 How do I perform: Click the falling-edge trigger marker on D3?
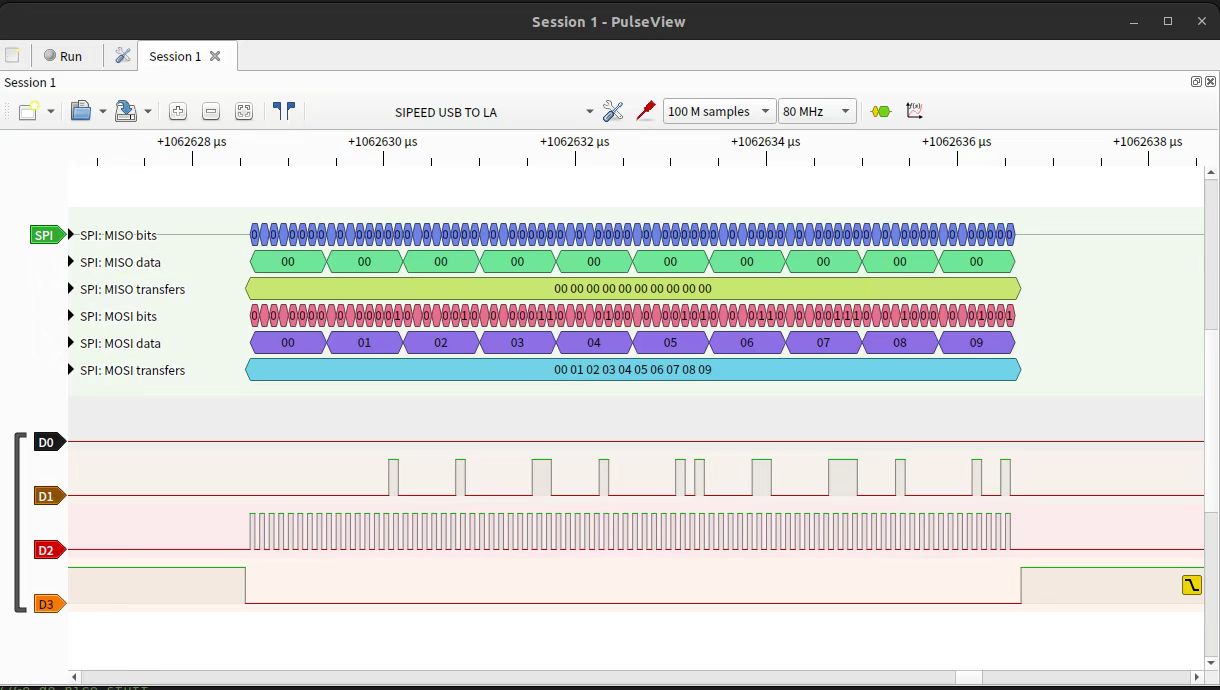(1191, 585)
